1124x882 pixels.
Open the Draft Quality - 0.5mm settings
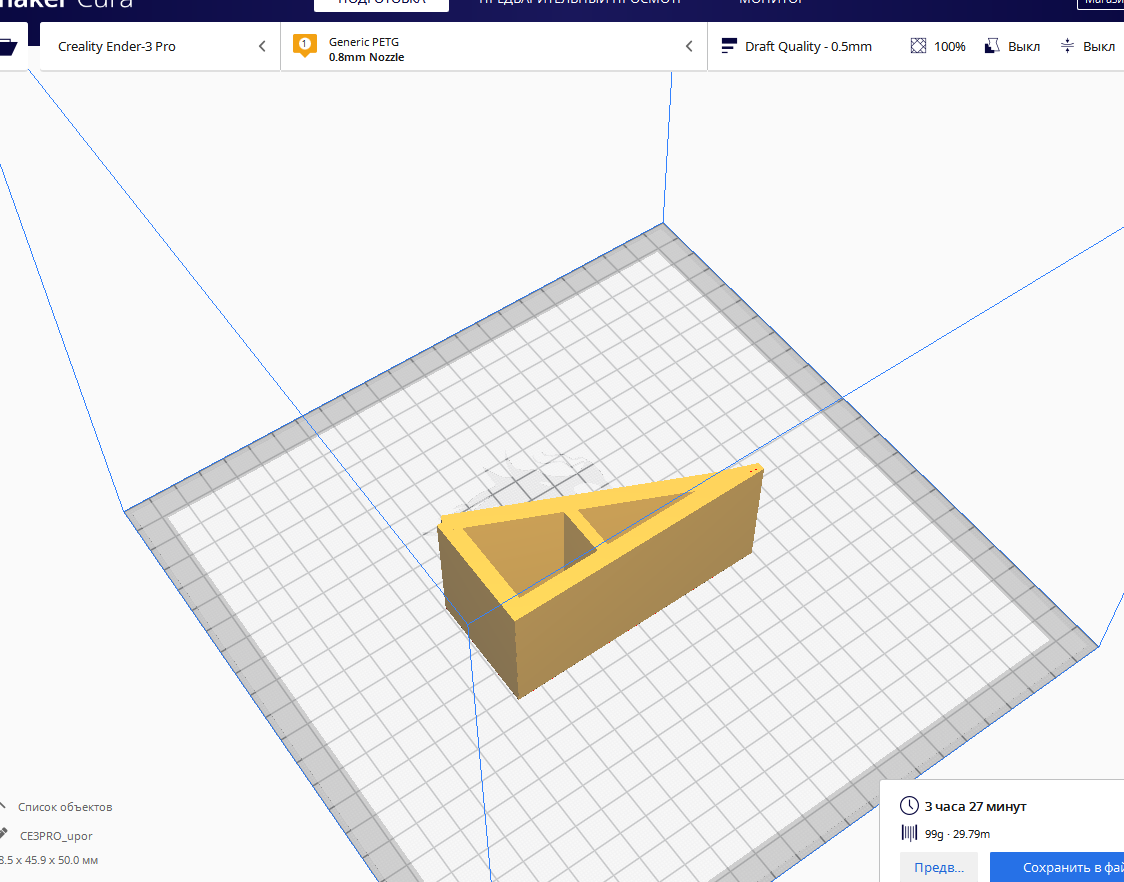808,47
